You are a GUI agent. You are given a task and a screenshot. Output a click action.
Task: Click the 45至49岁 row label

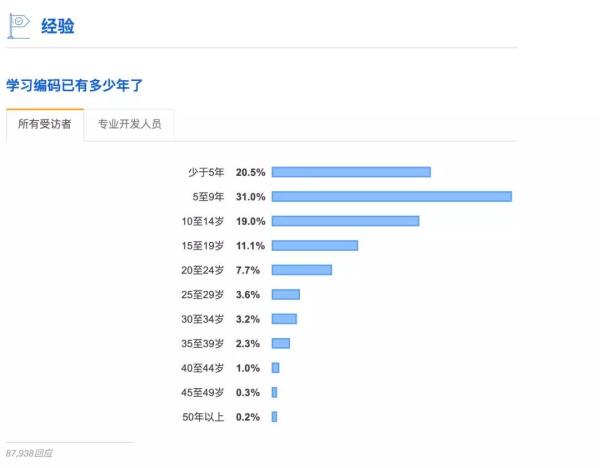(203, 392)
